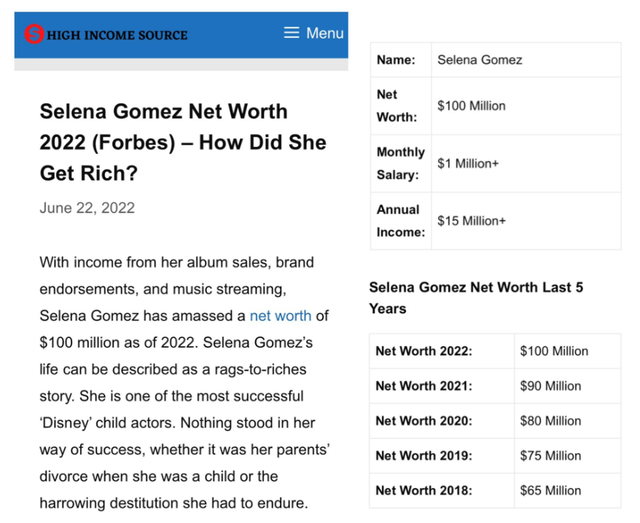Viewport: 640px width, 523px height.
Task: Open the High Income Source site title
Action: 117,35
